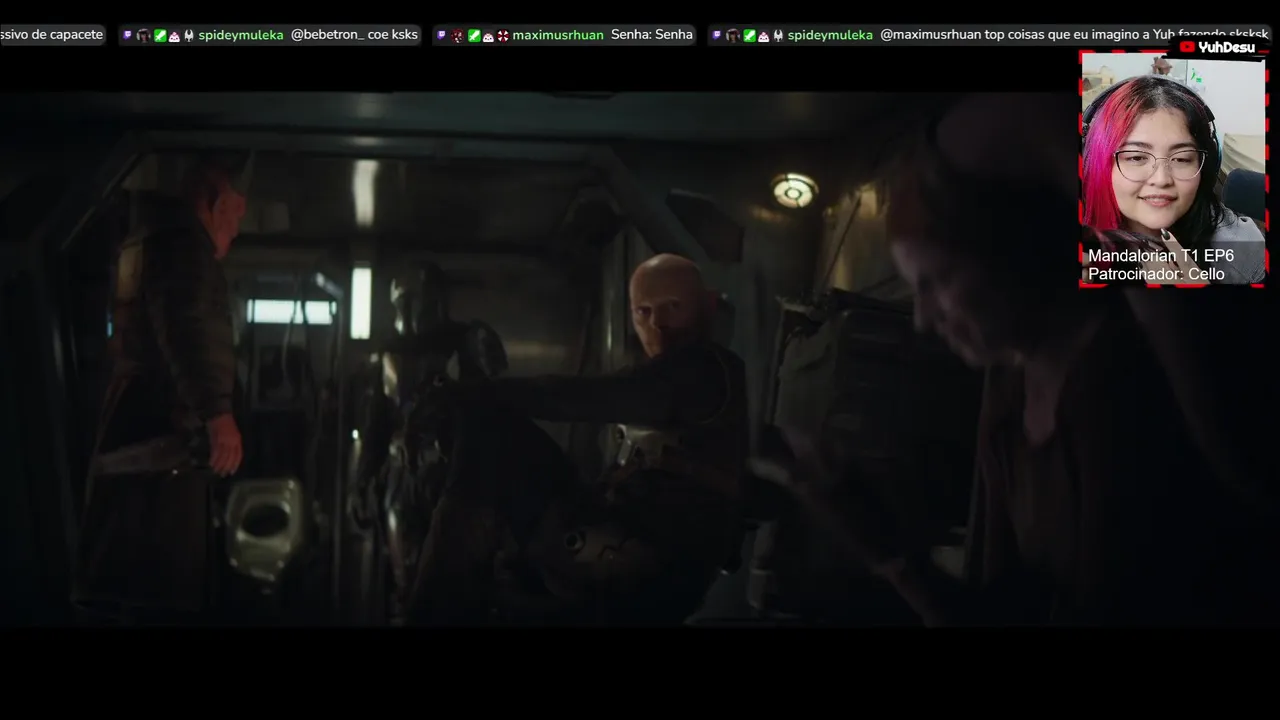Click 'ssivo de capacete' chat message
Viewport: 1280px width, 720px height.
(51, 35)
